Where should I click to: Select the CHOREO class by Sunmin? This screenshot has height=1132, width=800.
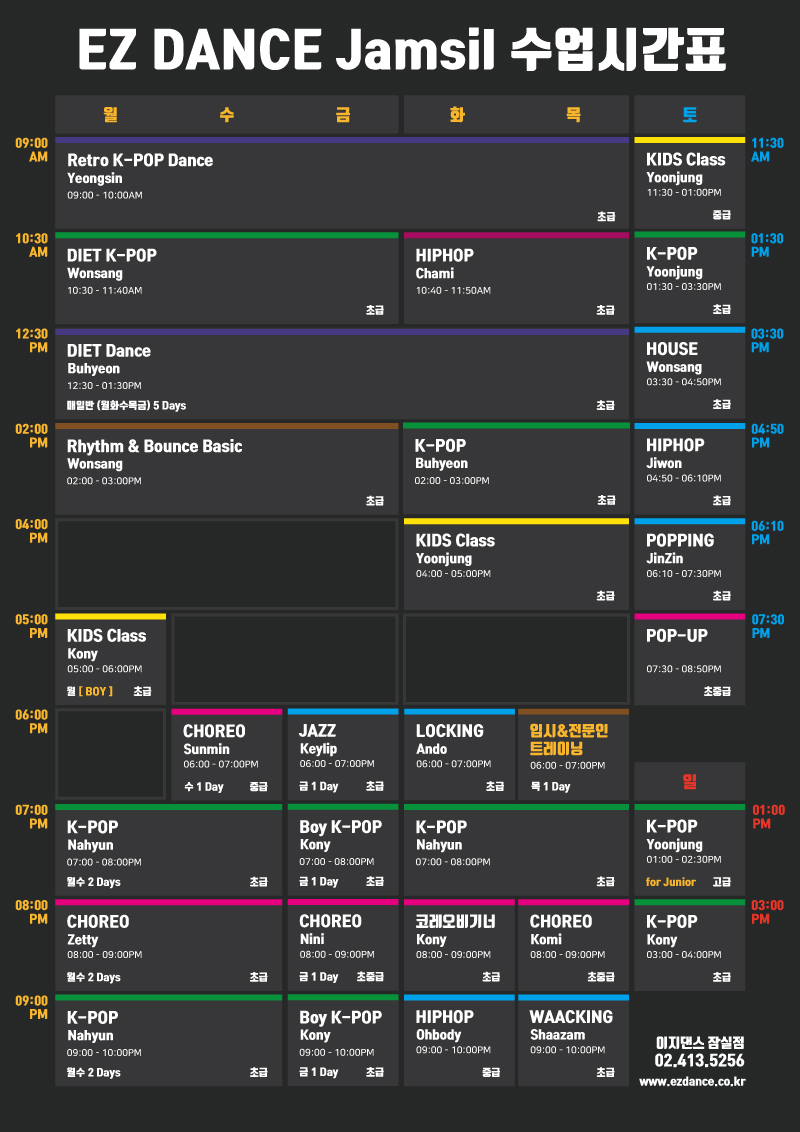coord(227,754)
